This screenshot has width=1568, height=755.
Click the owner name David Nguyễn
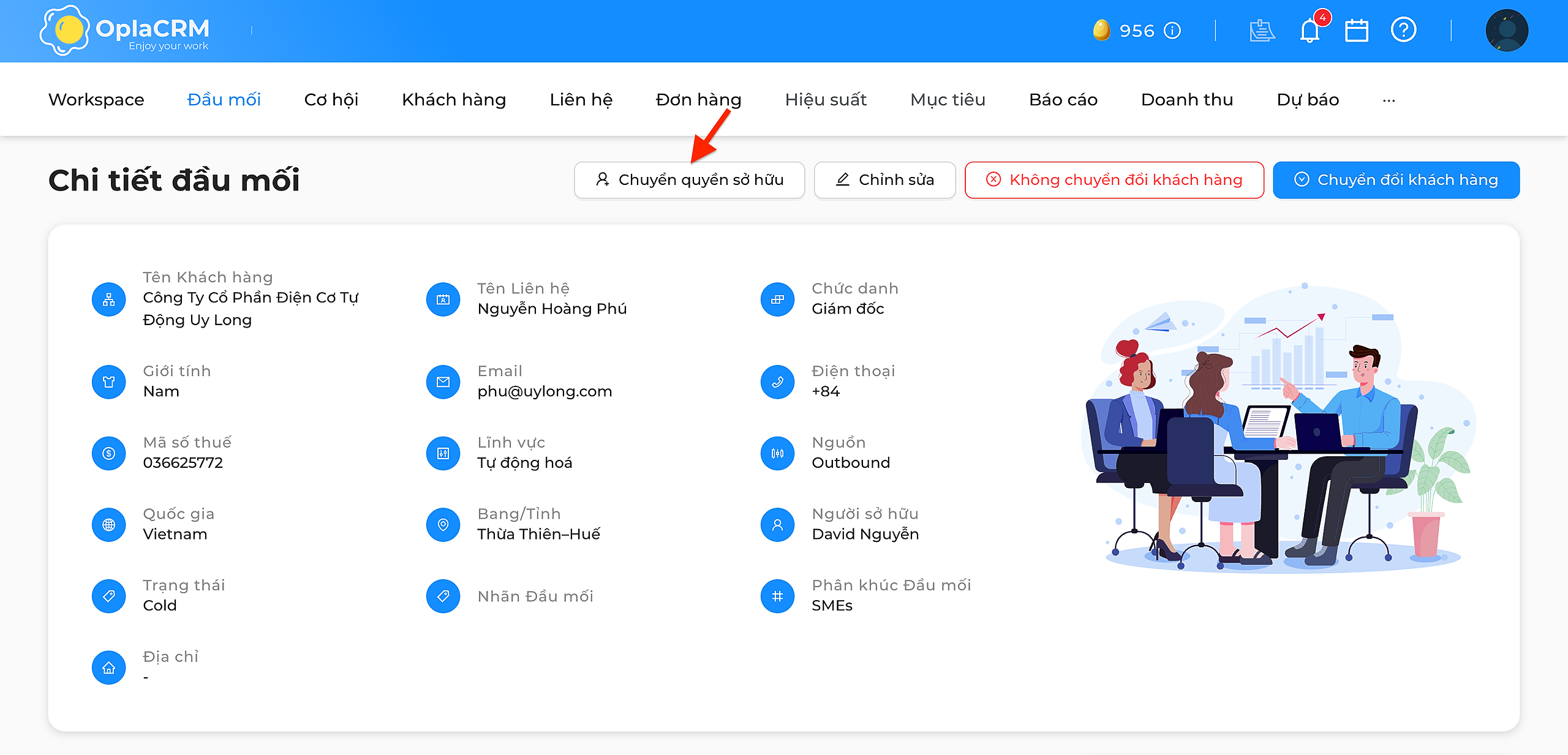(x=865, y=534)
